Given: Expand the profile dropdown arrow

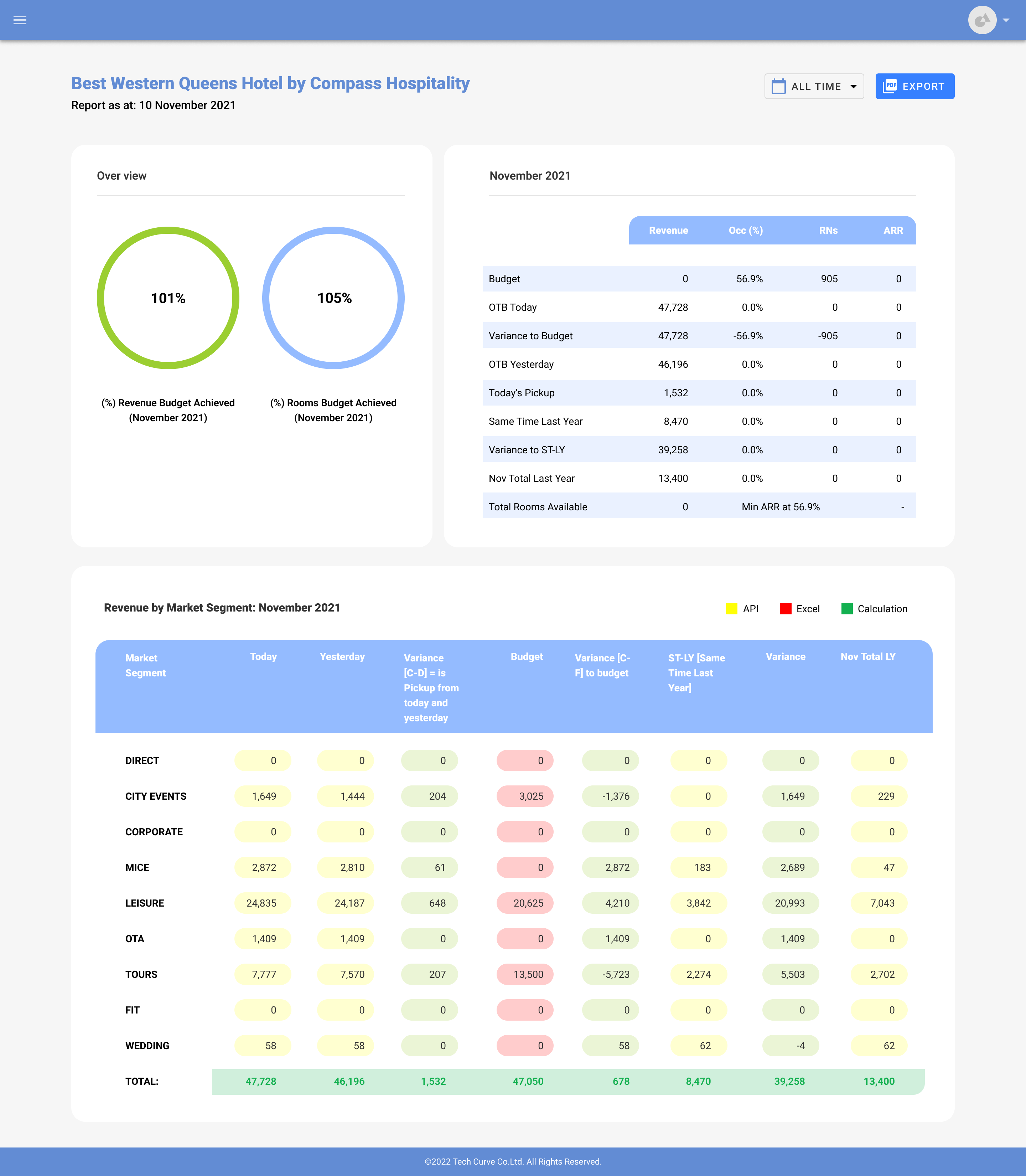Looking at the screenshot, I should click(1006, 20).
